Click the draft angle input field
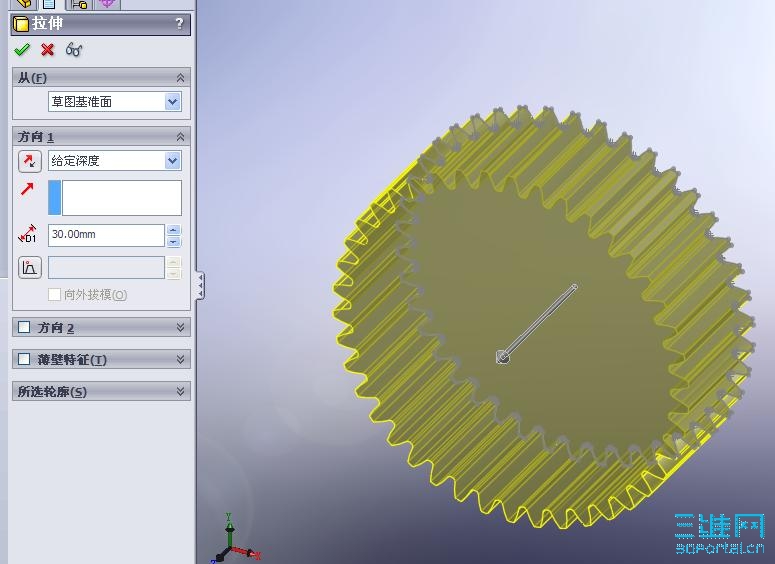The width and height of the screenshot is (775, 564). click(x=106, y=267)
